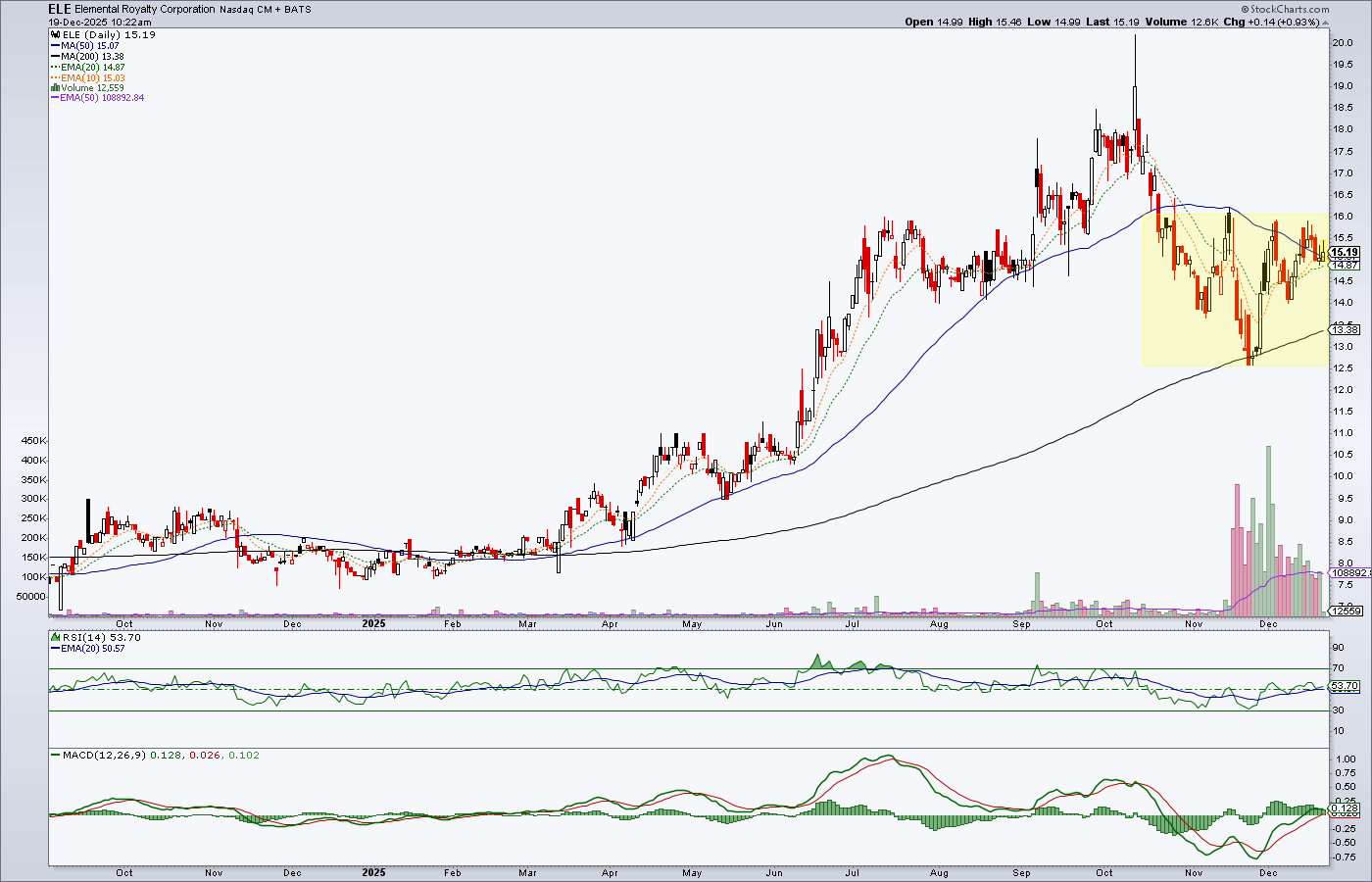Click the ELE ticker symbol in the chart title
This screenshot has height=882, width=1372.
[x=61, y=9]
